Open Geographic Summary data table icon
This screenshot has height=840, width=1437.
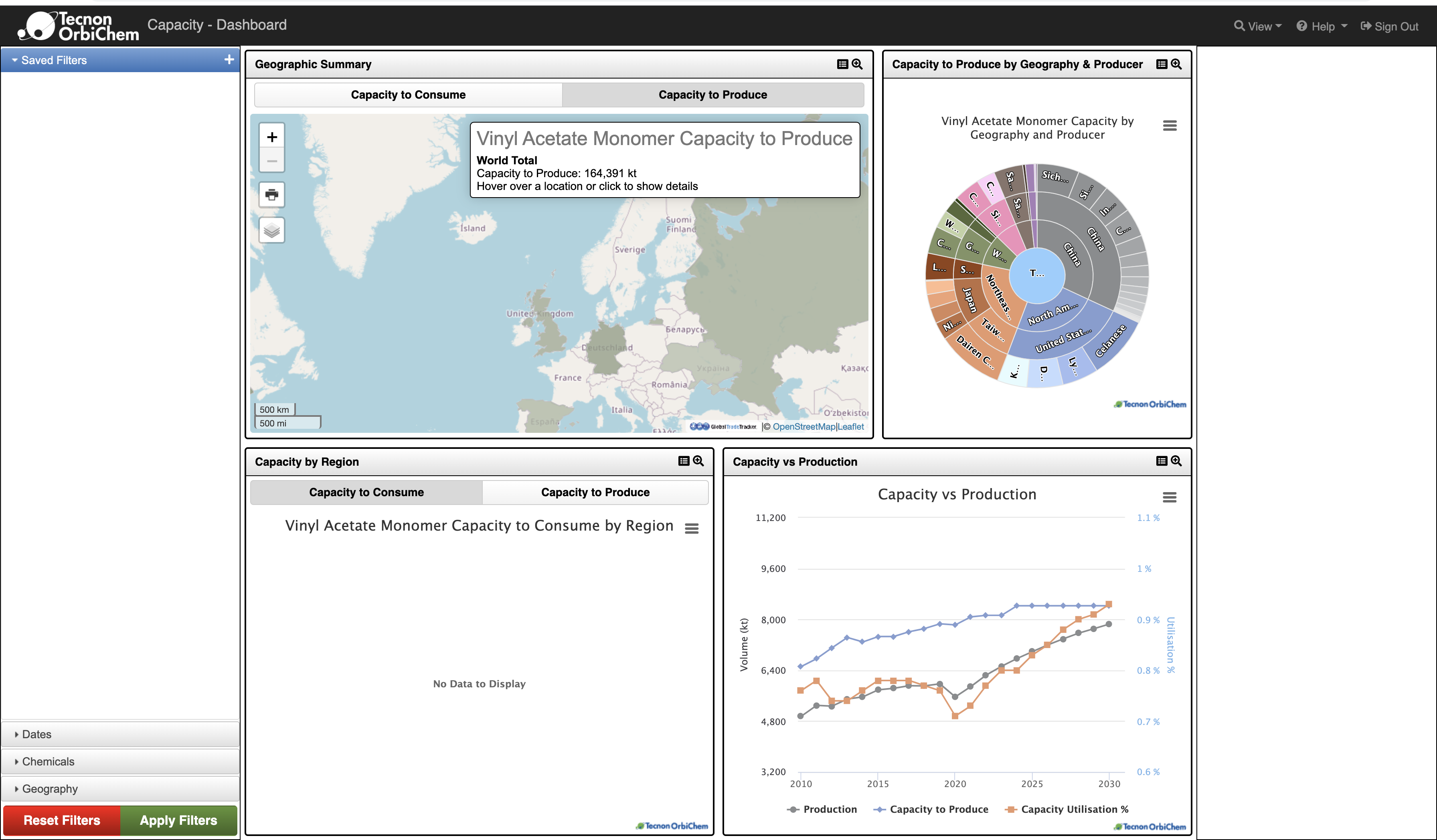click(842, 65)
